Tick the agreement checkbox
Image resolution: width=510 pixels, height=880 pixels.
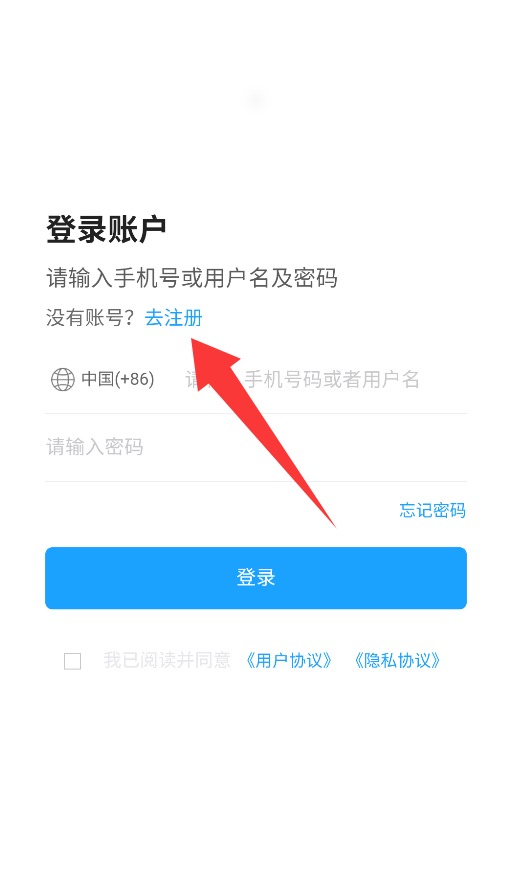[72, 661]
